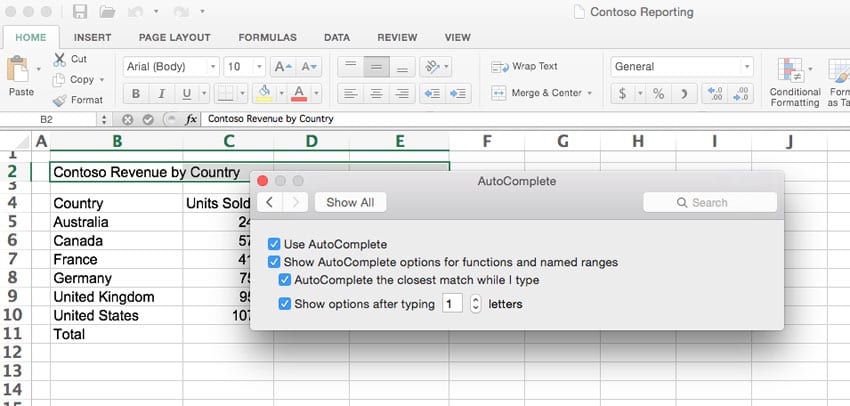Uncheck the Use AutoComplete checkbox
Image resolution: width=850 pixels, height=406 pixels.
click(x=274, y=244)
